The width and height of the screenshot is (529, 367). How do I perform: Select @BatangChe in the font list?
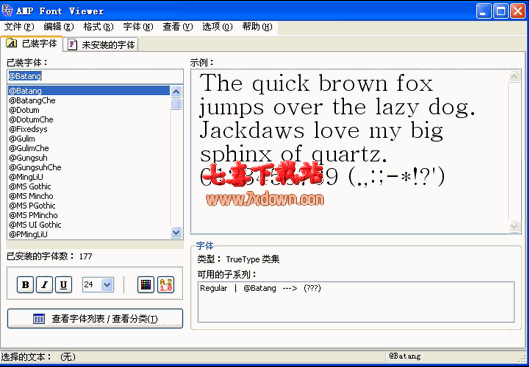[x=89, y=101]
